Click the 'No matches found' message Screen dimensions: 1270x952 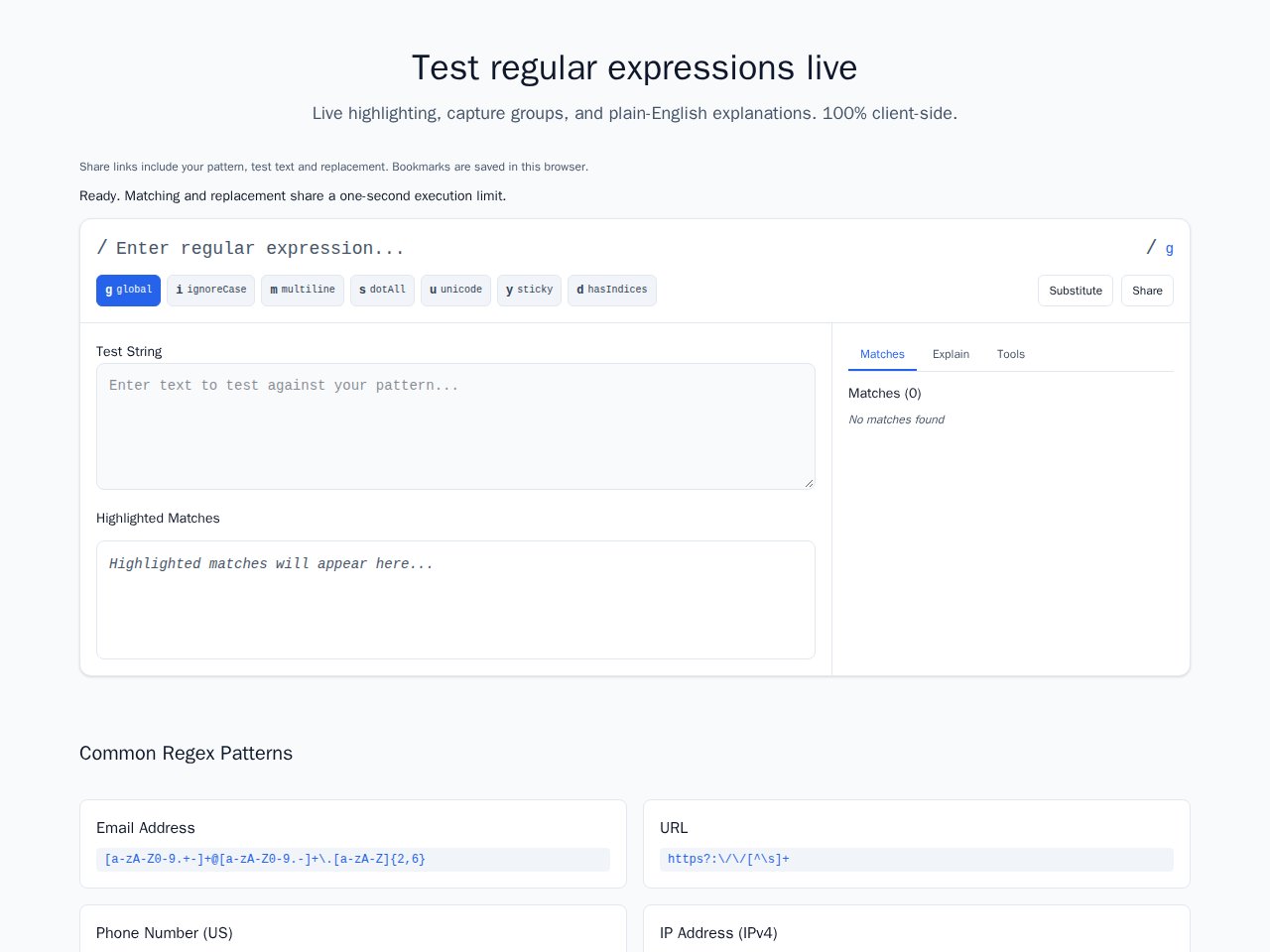(x=896, y=420)
